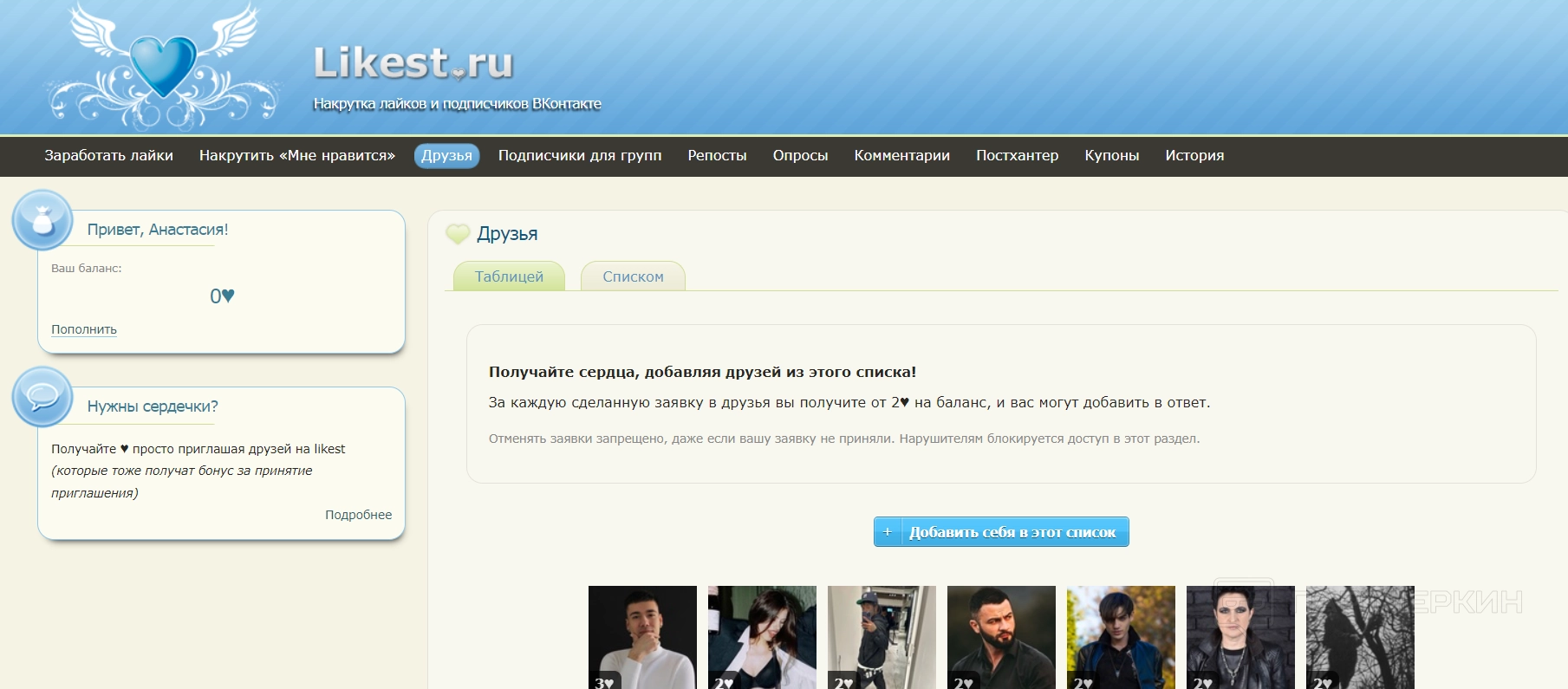Screen dimensions: 1568x689
Task: Switch to the Таблицей tab
Action: coord(510,276)
